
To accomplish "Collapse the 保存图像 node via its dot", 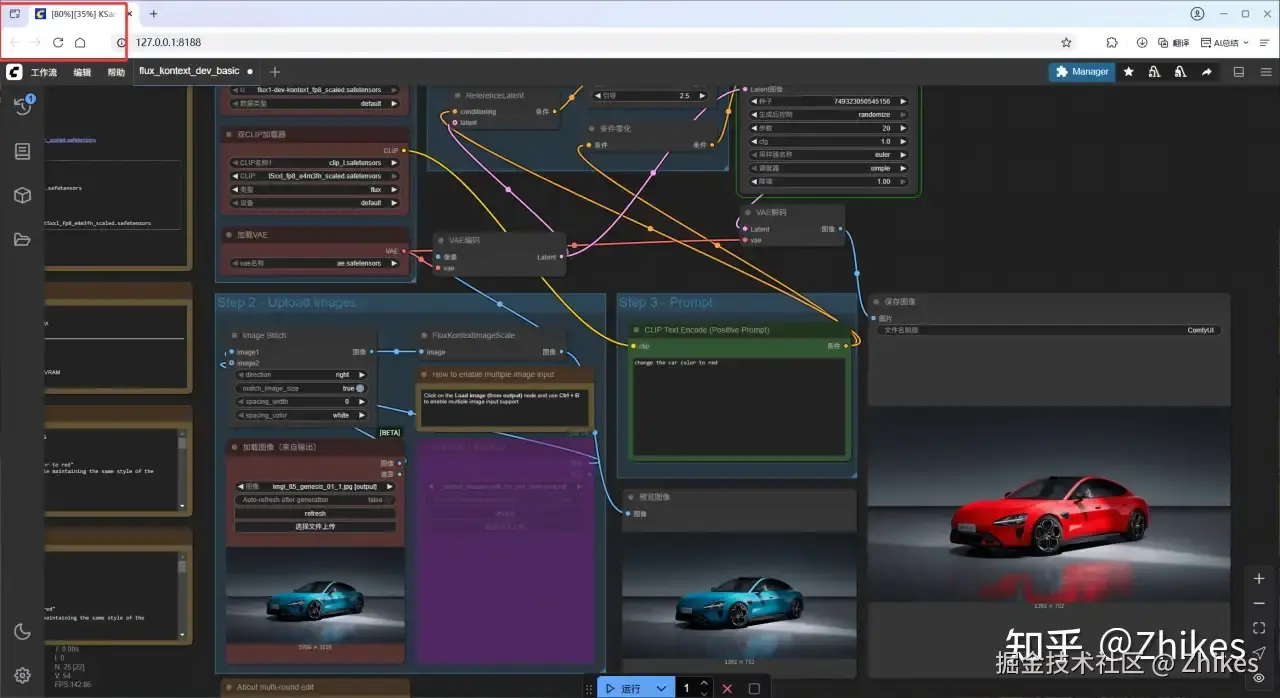I will pos(876,301).
